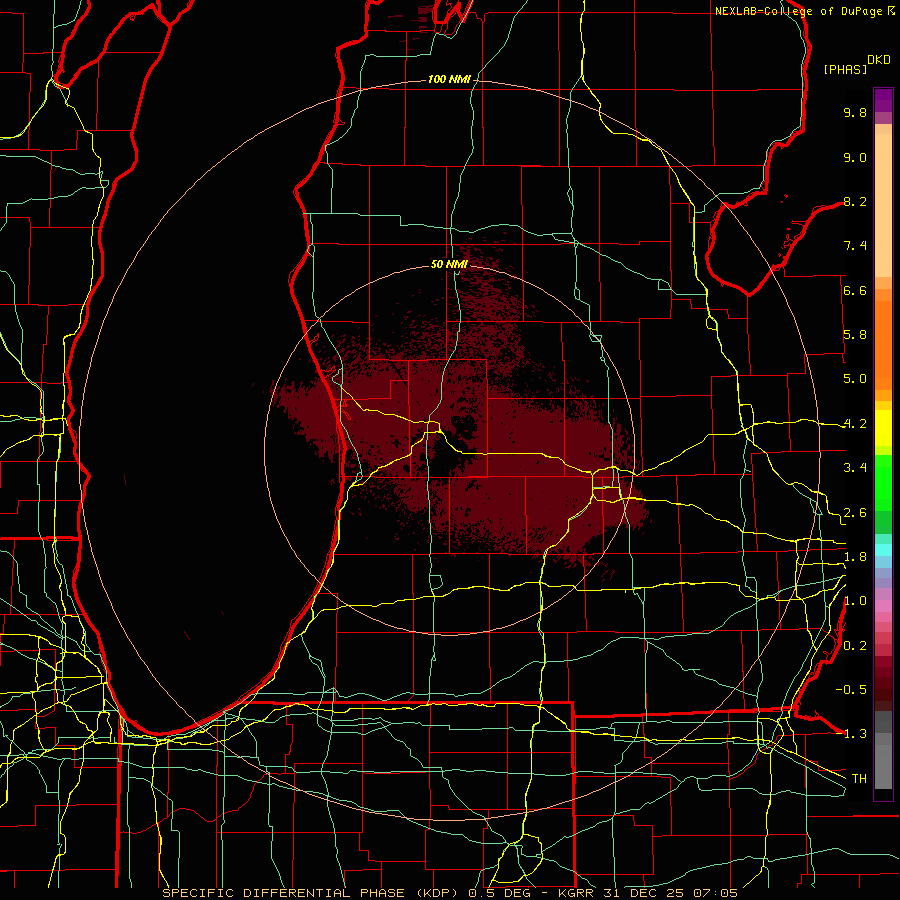Screen dimensions: 900x900
Task: Select the pink color bar segment
Action: [883, 606]
